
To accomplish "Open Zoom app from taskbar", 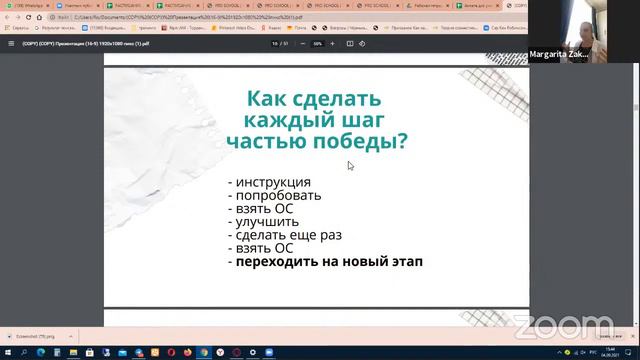I will tap(269, 352).
